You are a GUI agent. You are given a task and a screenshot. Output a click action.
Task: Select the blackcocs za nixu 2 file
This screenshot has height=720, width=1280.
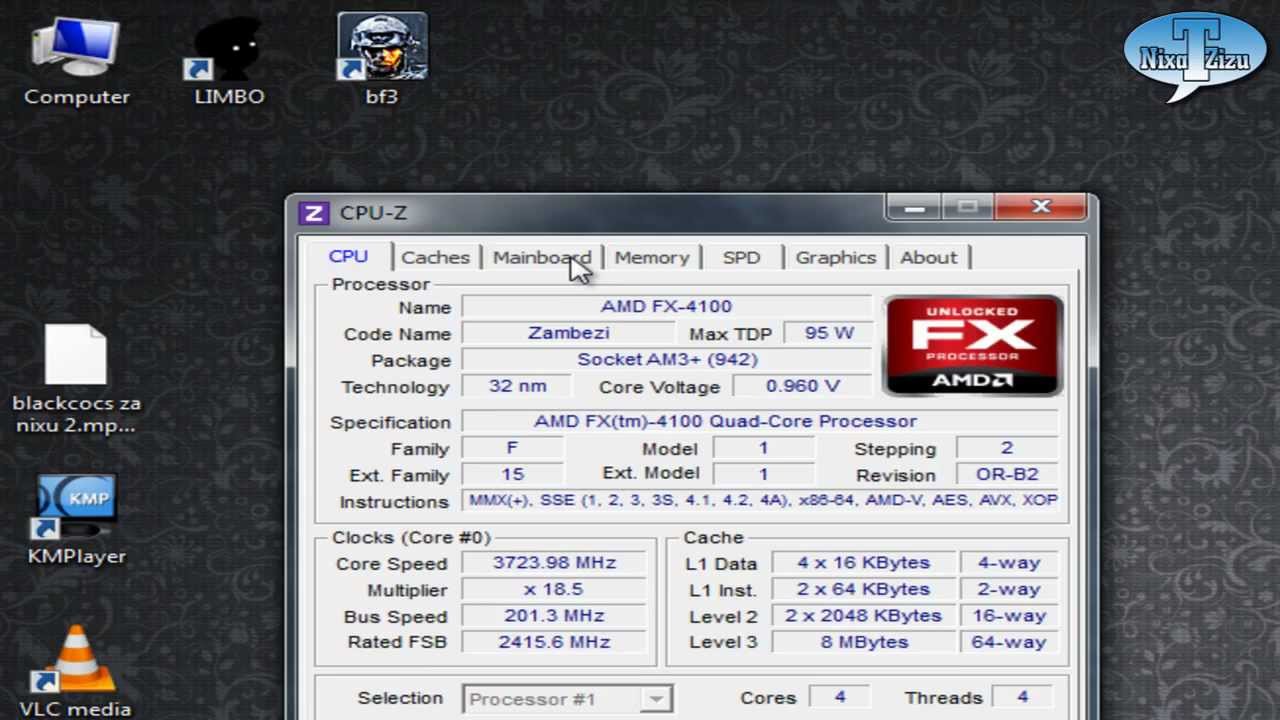[76, 380]
